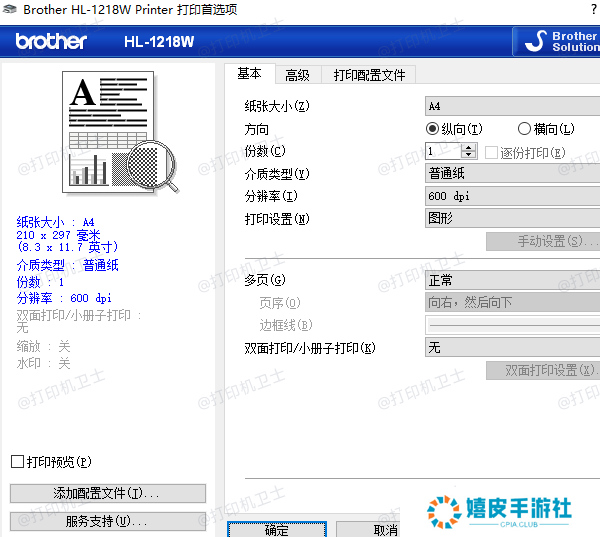Click the brother logo in header
Image resolution: width=600 pixels, height=537 pixels.
pos(51,41)
